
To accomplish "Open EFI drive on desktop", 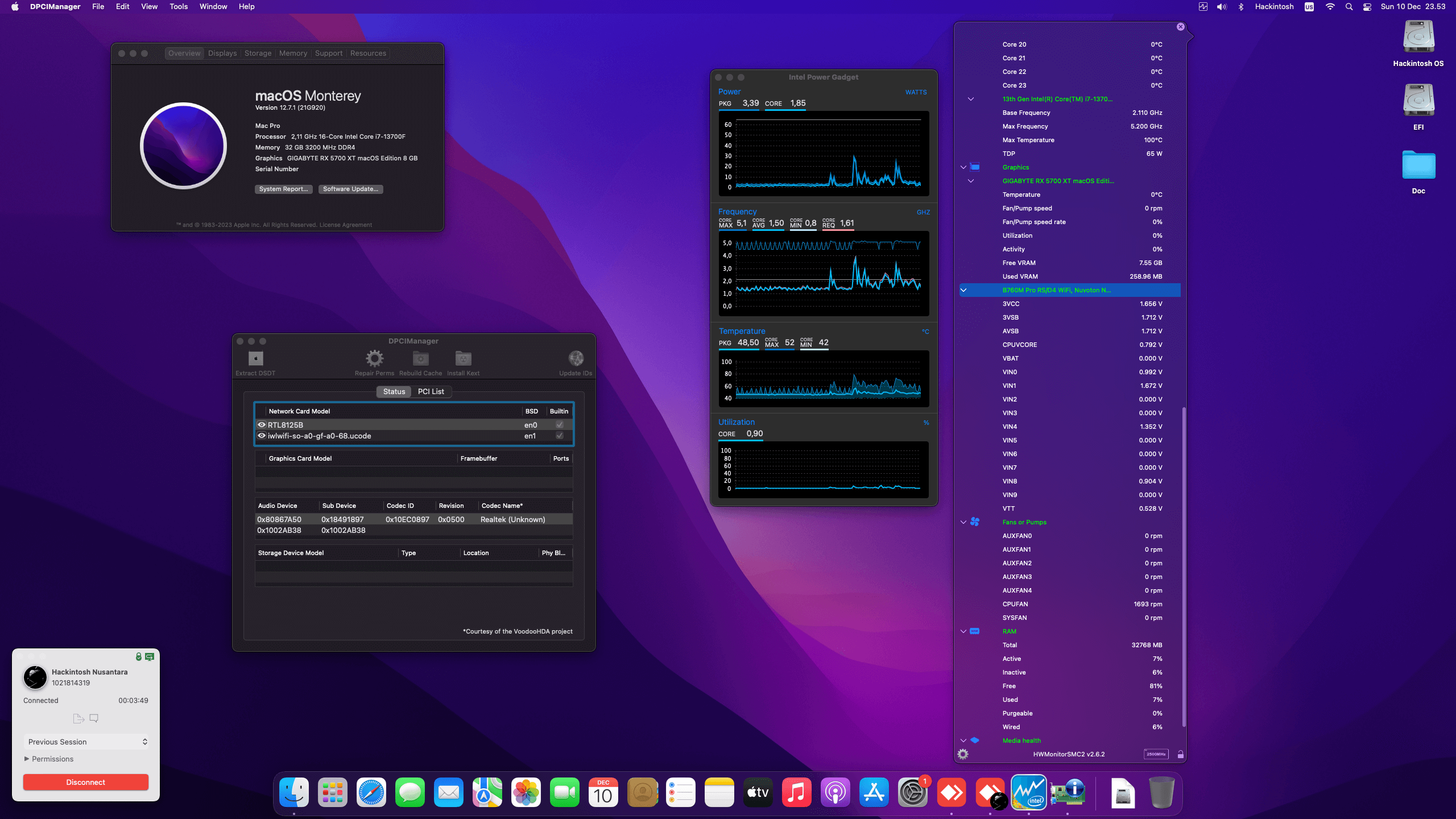I will coord(1418,108).
